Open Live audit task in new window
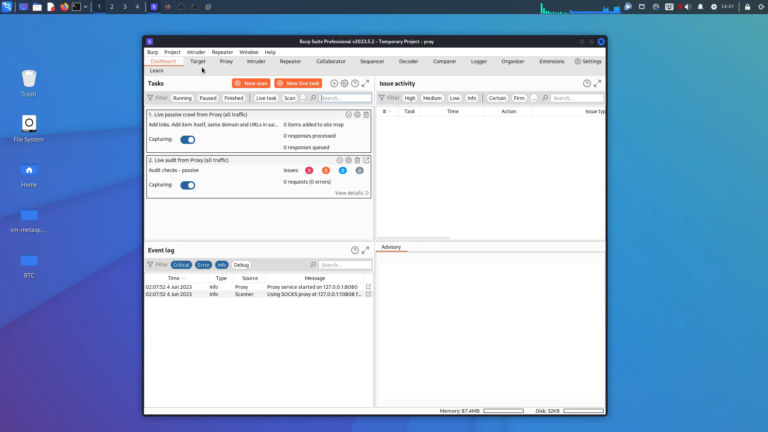 pyautogui.click(x=366, y=160)
